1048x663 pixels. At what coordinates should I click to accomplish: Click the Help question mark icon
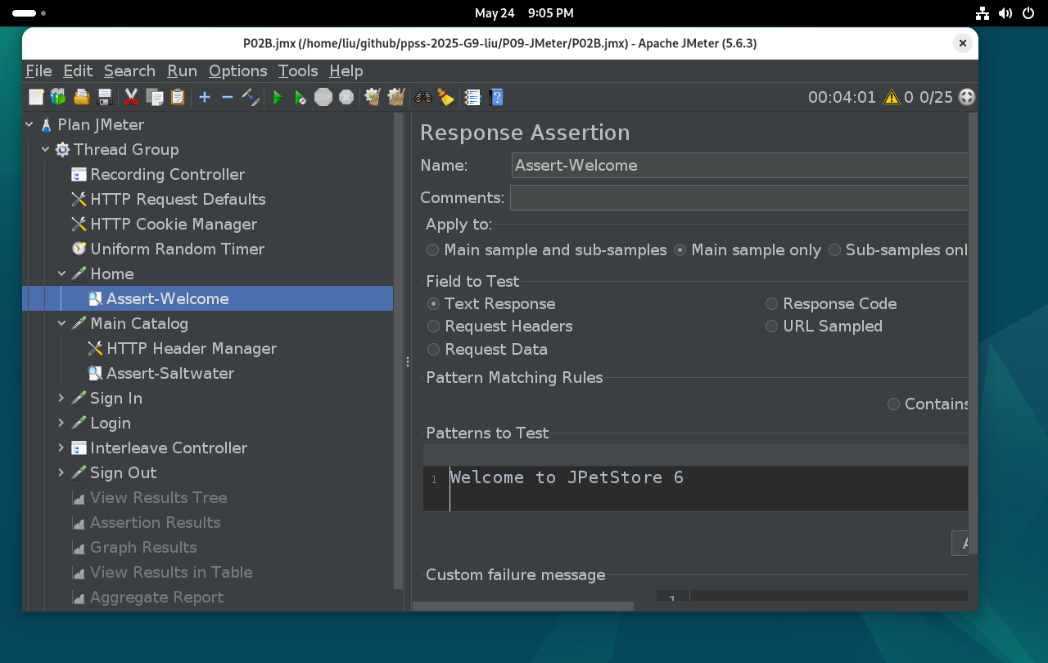click(x=497, y=98)
